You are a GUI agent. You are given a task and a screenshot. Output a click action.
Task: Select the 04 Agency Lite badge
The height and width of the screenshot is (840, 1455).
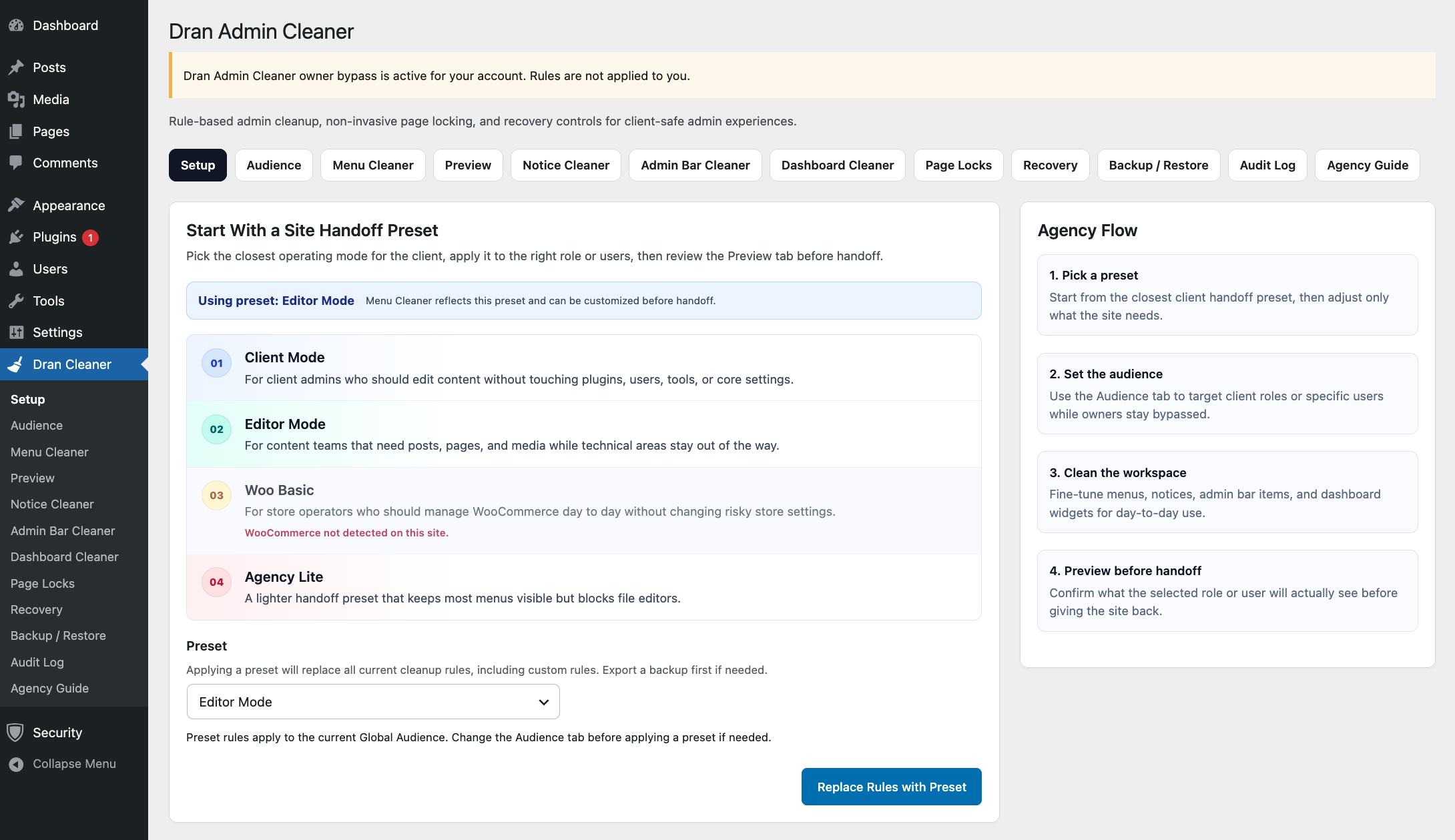217,582
